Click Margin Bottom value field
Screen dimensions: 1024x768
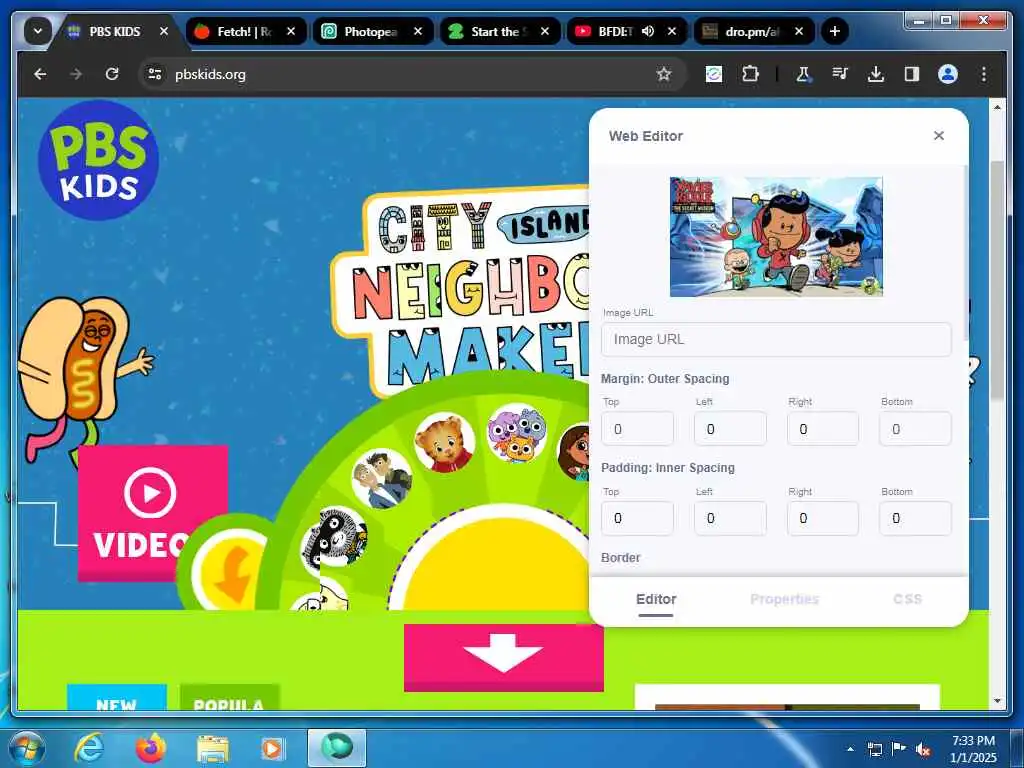pyautogui.click(x=916, y=429)
